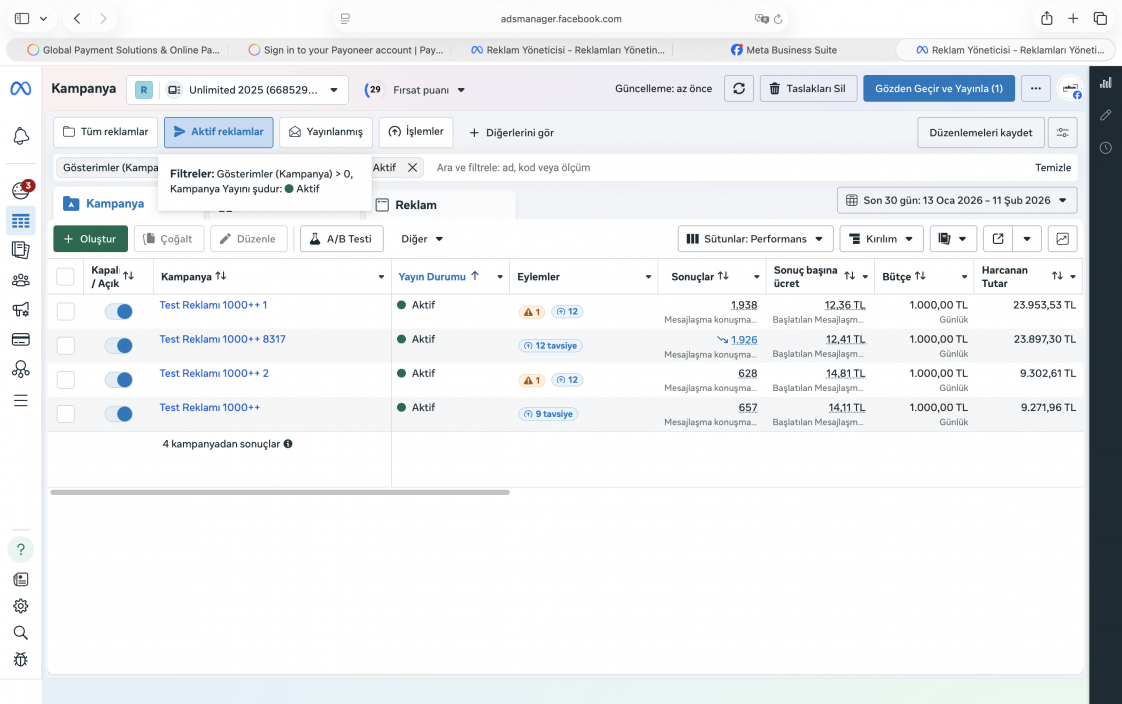Click the search magnifier in left sidebar
The height and width of the screenshot is (704, 1122).
point(21,632)
